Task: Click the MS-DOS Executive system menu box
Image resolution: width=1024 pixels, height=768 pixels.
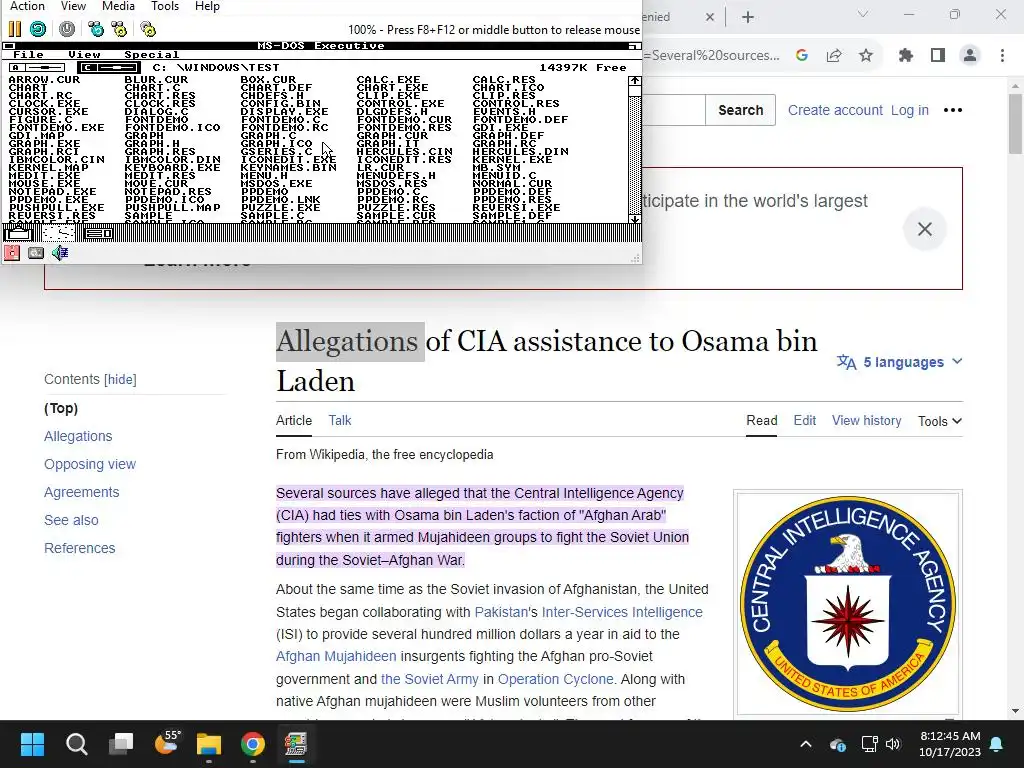Action: 8,46
